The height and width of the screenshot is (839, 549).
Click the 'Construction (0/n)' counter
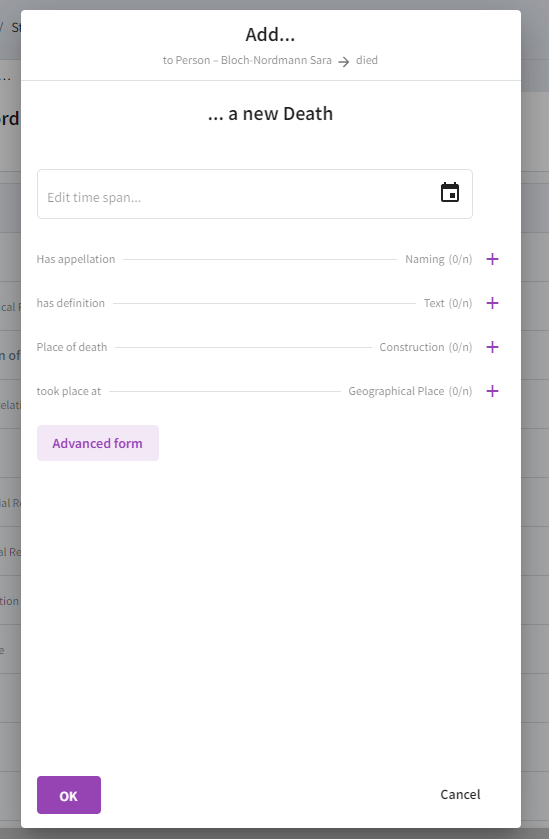[426, 347]
